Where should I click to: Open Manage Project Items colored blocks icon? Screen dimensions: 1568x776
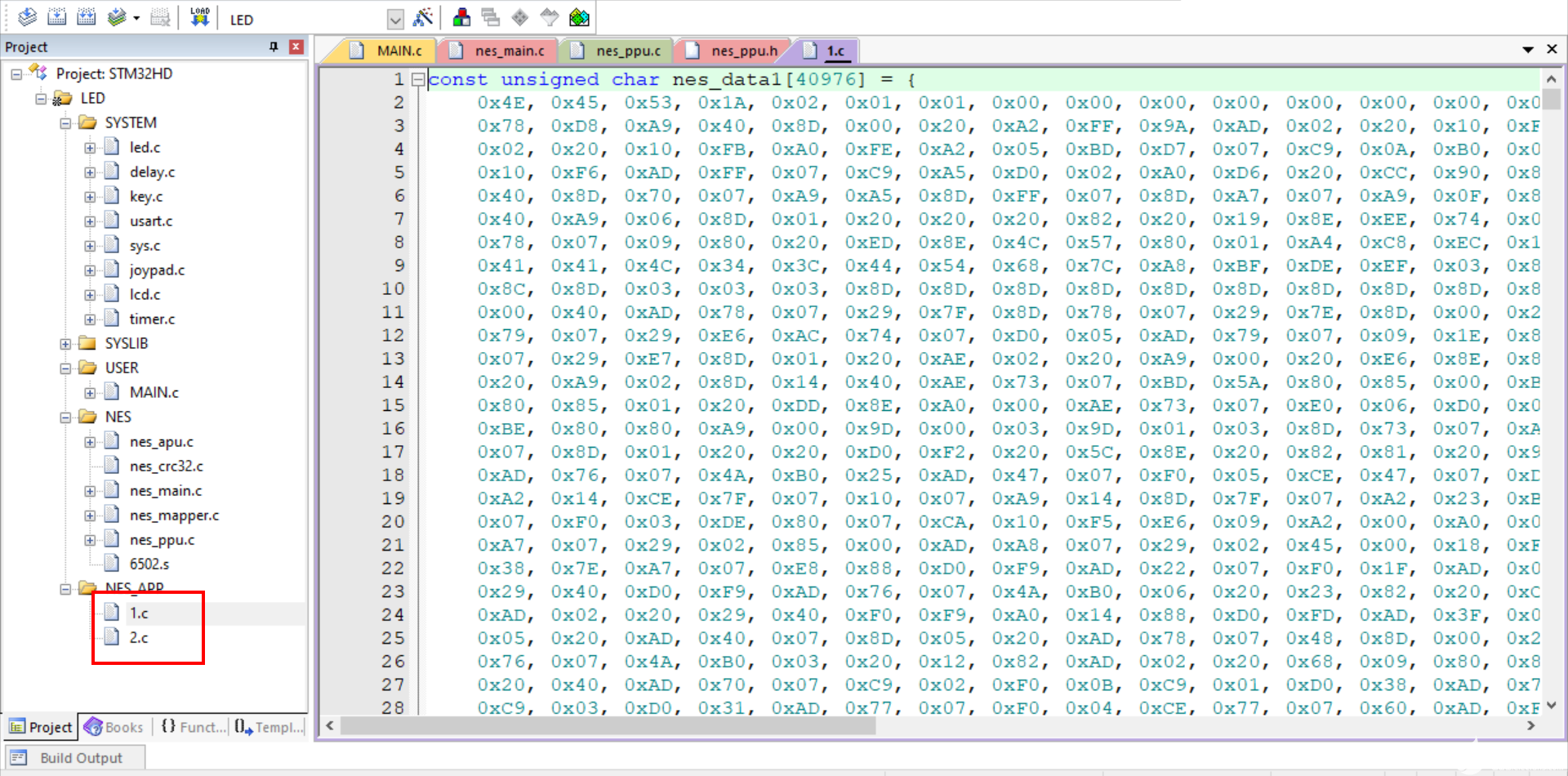461,17
